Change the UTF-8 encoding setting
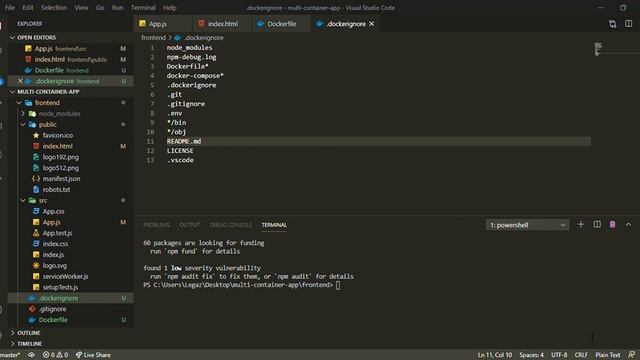 (559, 355)
